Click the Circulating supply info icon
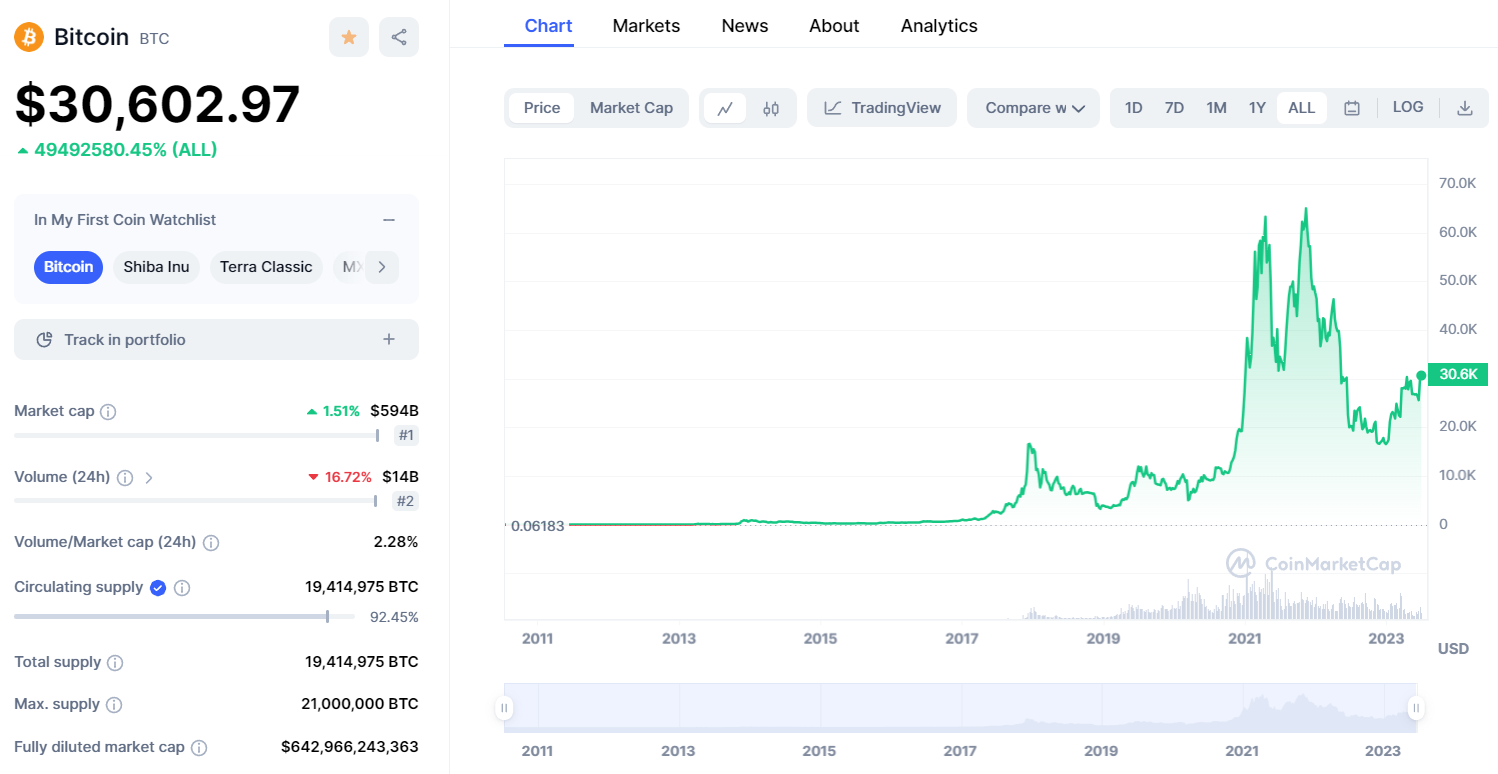Viewport: 1498px width, 774px height. click(182, 588)
